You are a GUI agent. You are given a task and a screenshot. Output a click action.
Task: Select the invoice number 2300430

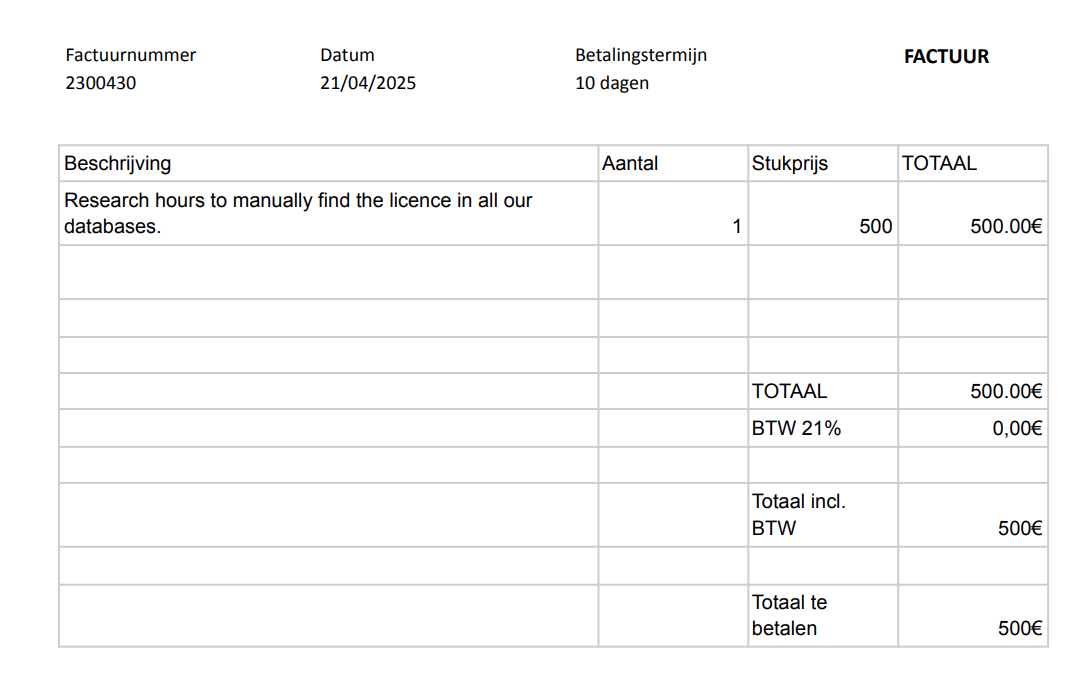(101, 83)
